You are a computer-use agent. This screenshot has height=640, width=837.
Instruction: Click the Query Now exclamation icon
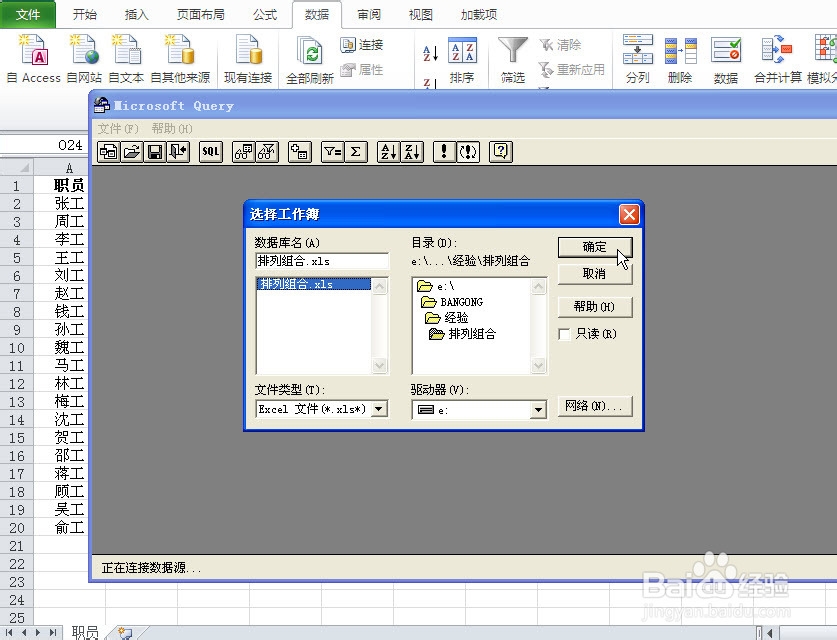click(x=443, y=152)
